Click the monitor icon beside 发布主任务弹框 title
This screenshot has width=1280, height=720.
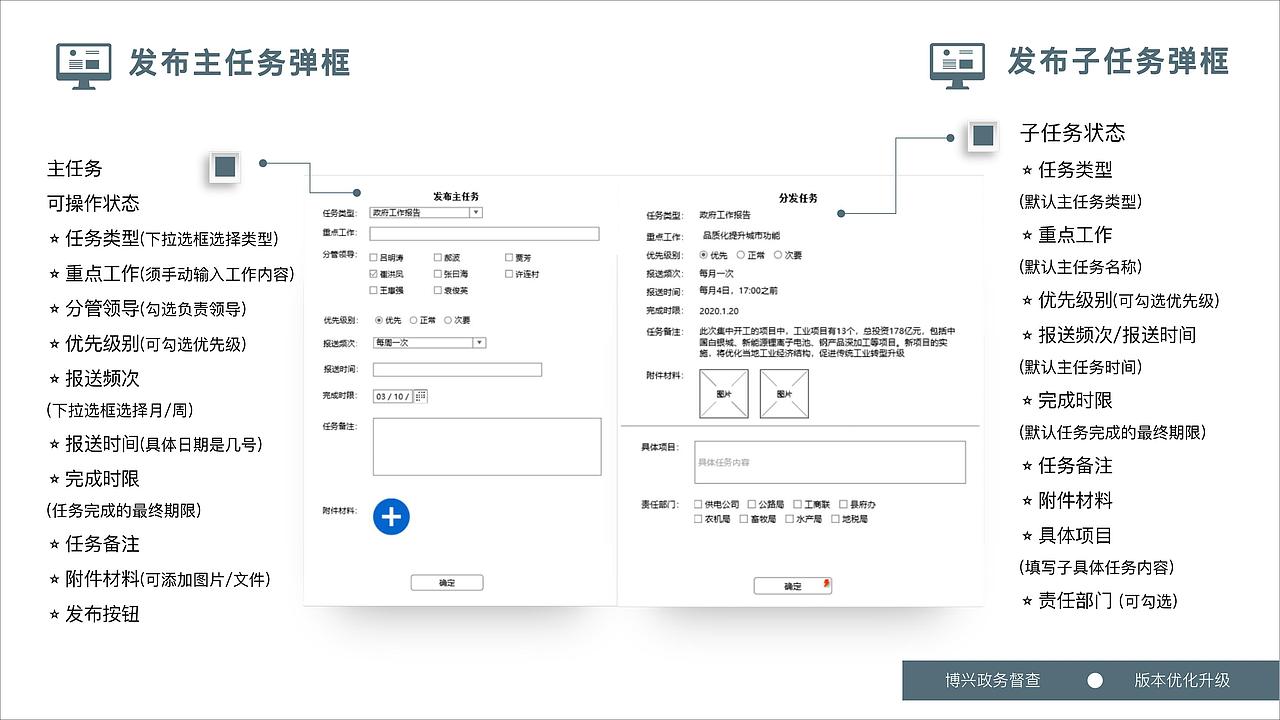[x=83, y=62]
